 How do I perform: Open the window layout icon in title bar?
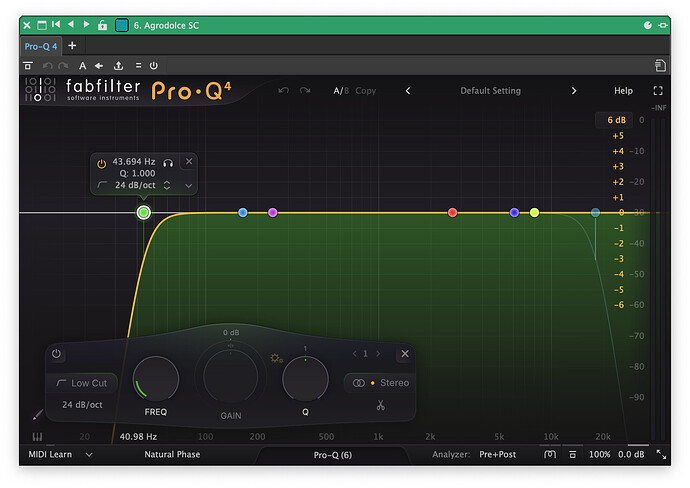coord(42,25)
